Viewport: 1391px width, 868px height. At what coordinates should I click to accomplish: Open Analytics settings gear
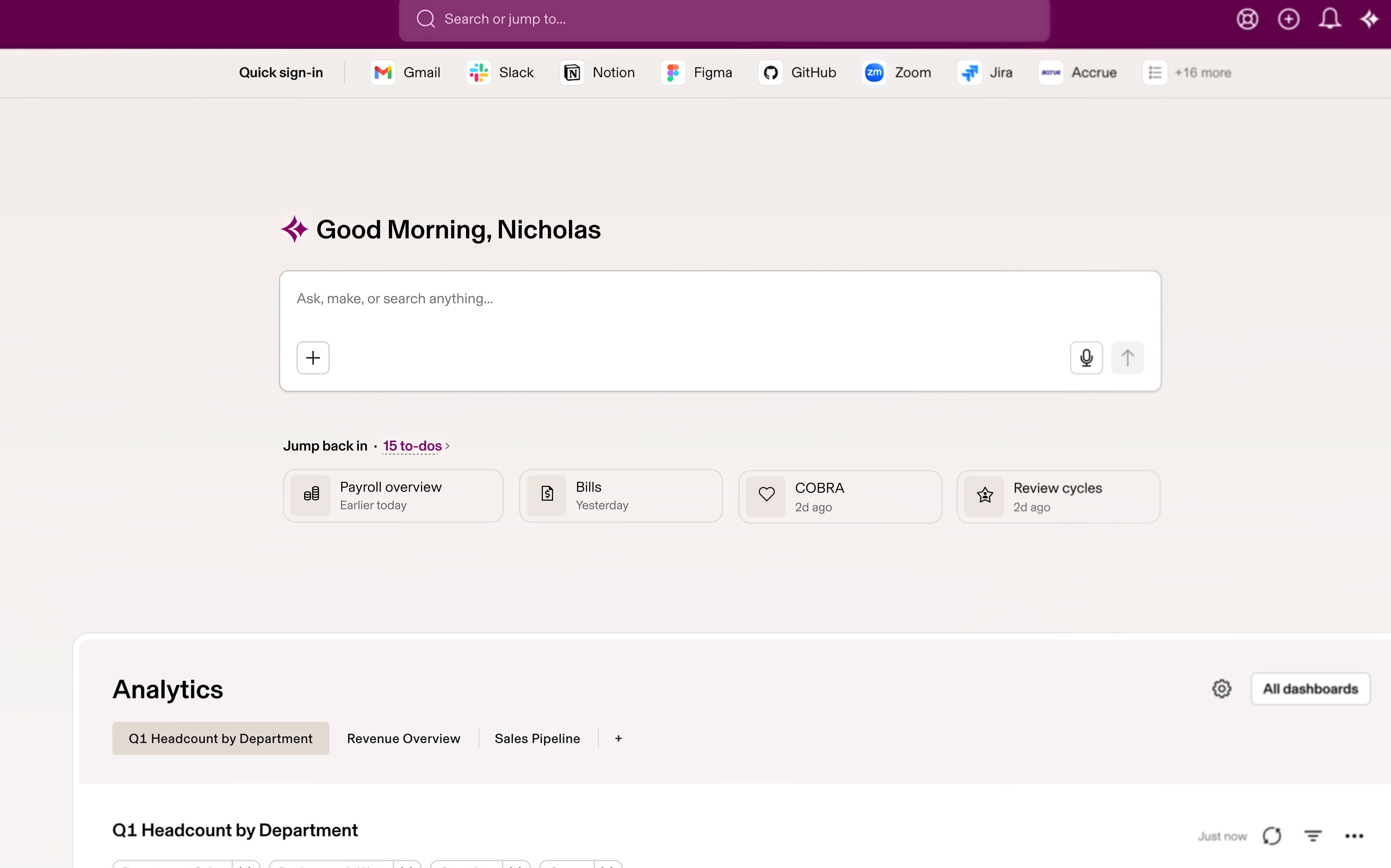pos(1222,689)
